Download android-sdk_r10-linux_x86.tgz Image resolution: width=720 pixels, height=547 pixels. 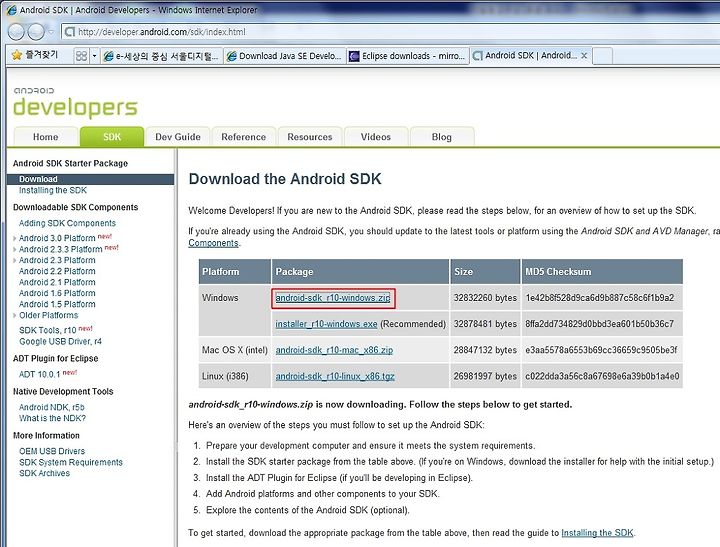pos(335,376)
